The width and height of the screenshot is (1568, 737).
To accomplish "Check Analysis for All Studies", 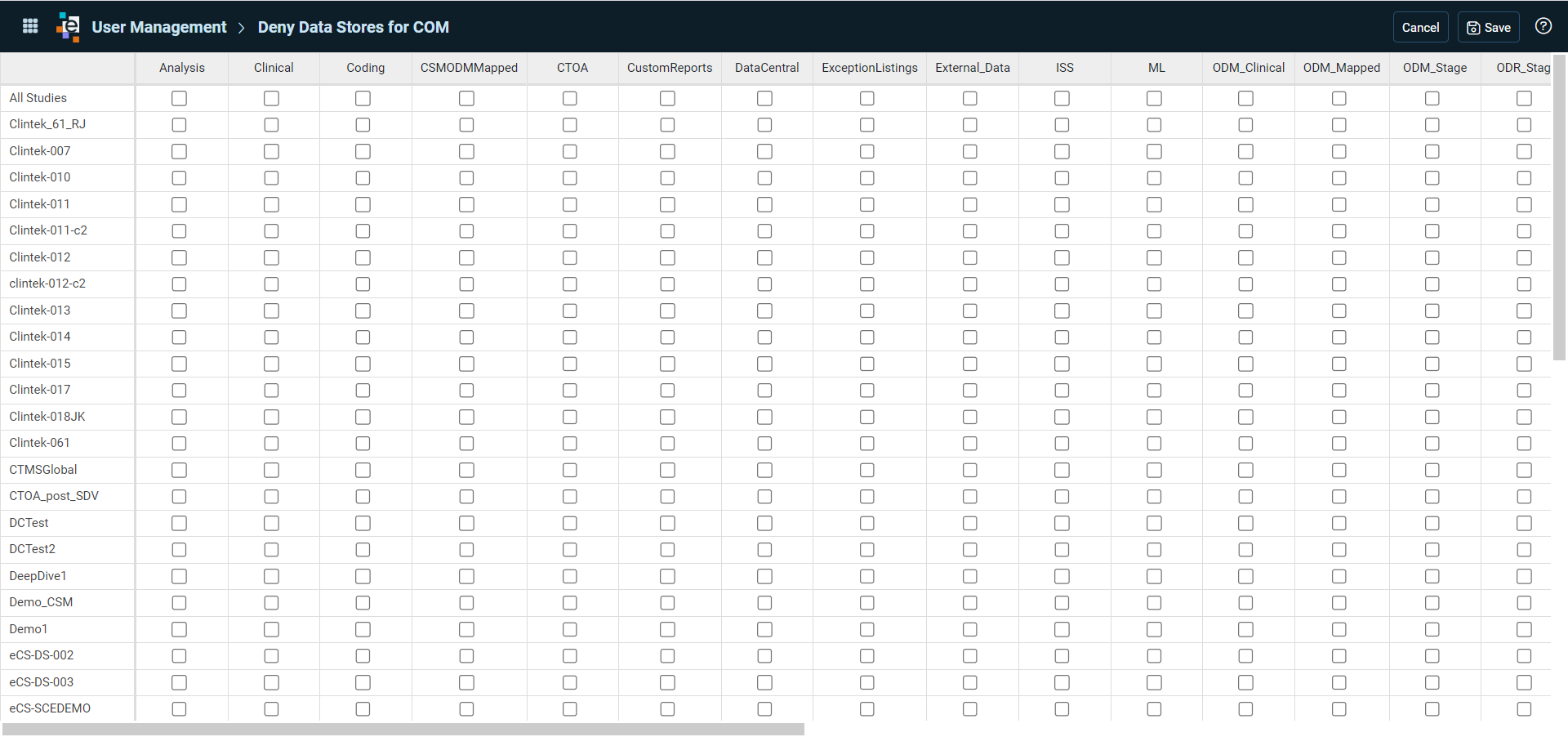I will [179, 98].
